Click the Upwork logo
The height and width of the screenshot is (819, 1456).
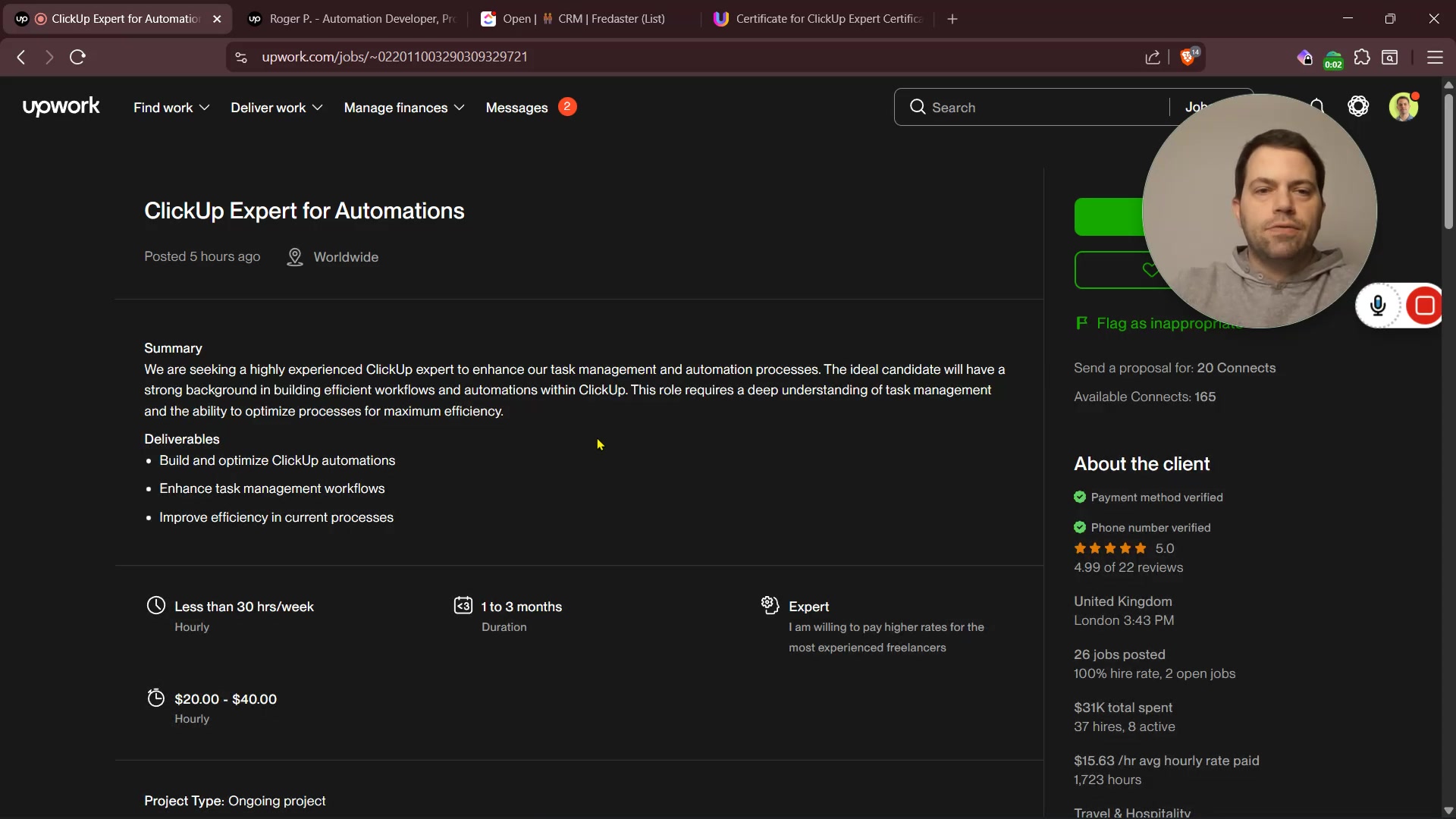click(x=61, y=107)
